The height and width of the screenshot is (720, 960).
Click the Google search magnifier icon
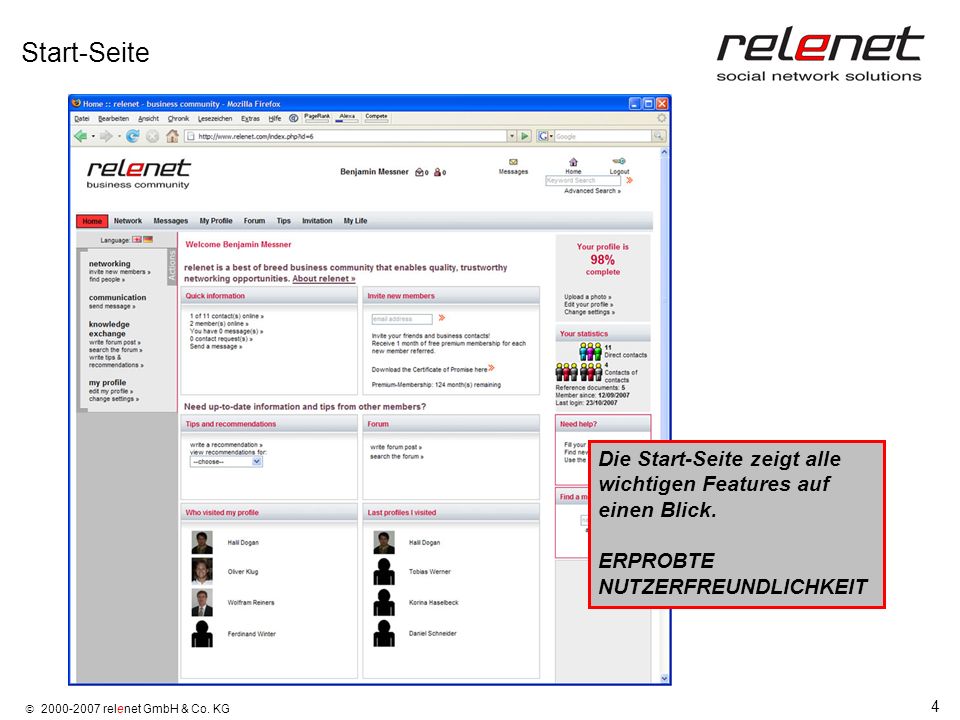tap(658, 136)
